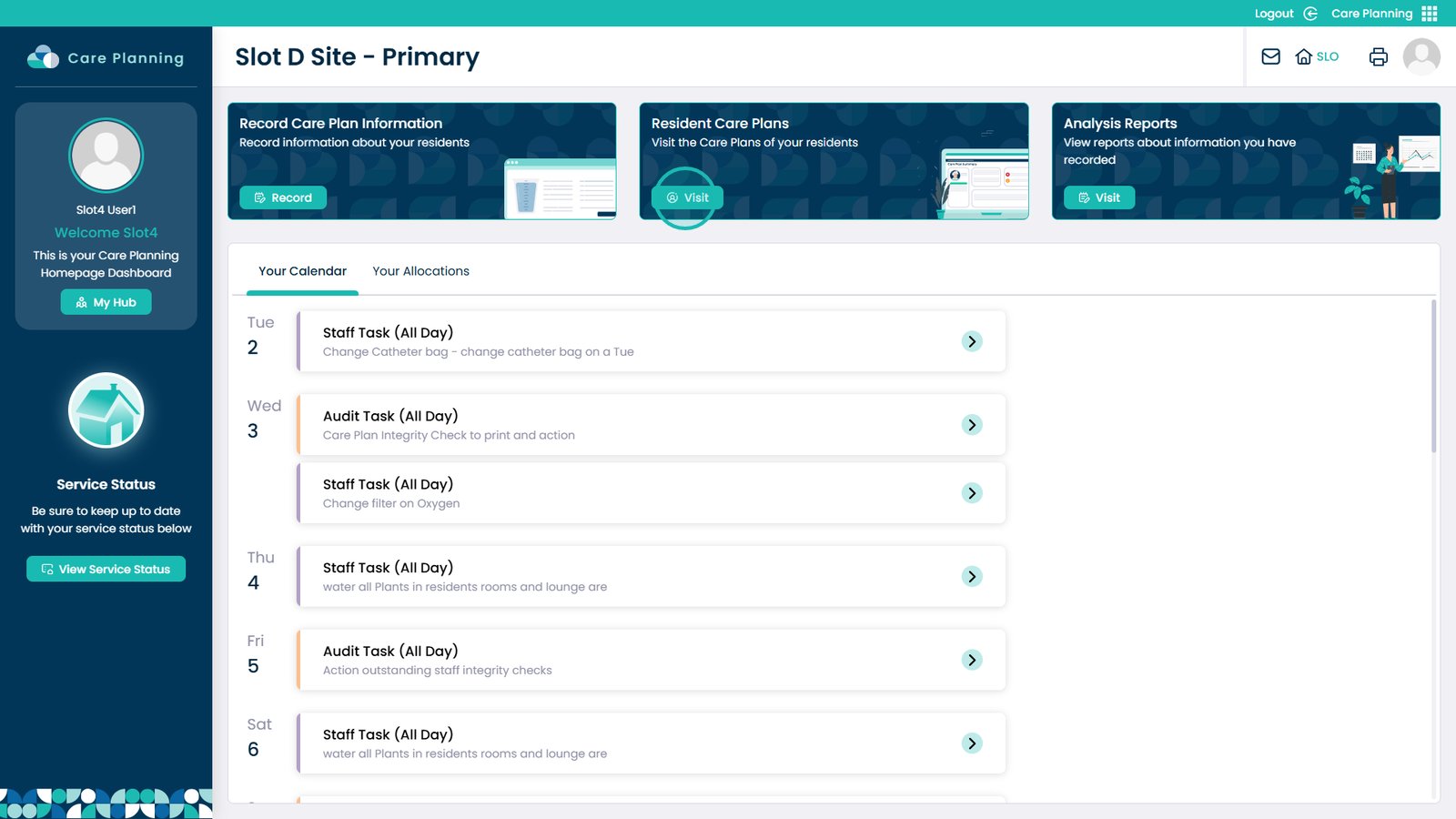This screenshot has width=1456, height=819.
Task: Open the Care Planning apps grid icon
Action: [1430, 14]
